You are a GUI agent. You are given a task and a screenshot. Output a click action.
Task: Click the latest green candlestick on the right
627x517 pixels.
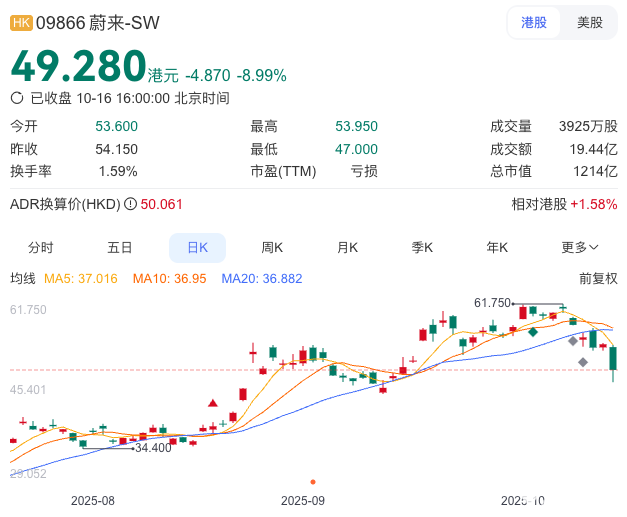(613, 359)
